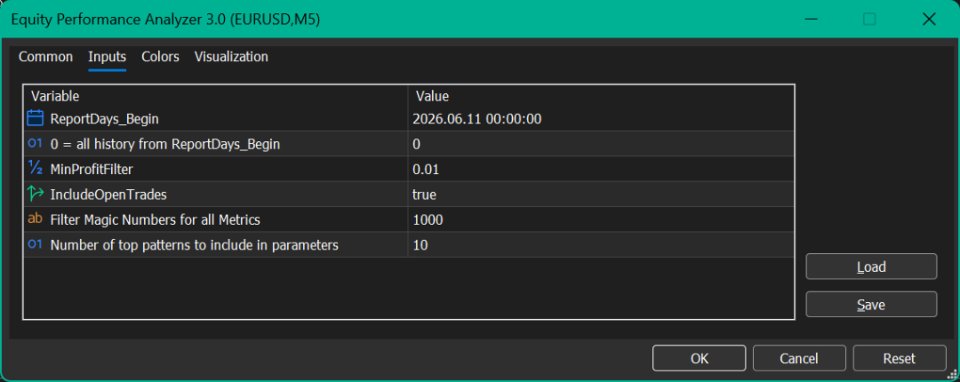Click the Save button
960x382 pixels.
871,304
